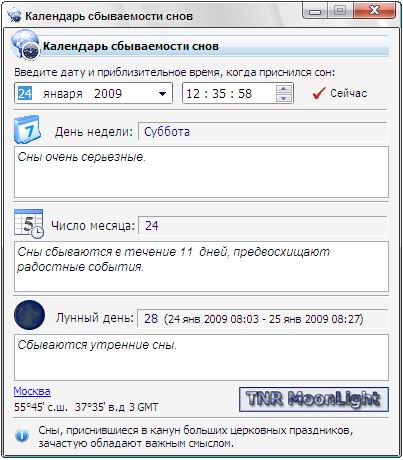The height and width of the screenshot is (460, 403).
Task: Decrease time with the down spinner arrow
Action: click(284, 98)
